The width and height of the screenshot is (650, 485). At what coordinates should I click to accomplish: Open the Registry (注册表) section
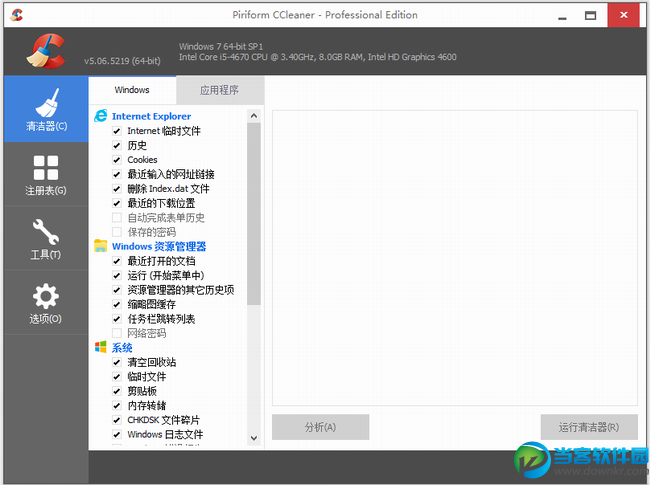click(x=46, y=175)
